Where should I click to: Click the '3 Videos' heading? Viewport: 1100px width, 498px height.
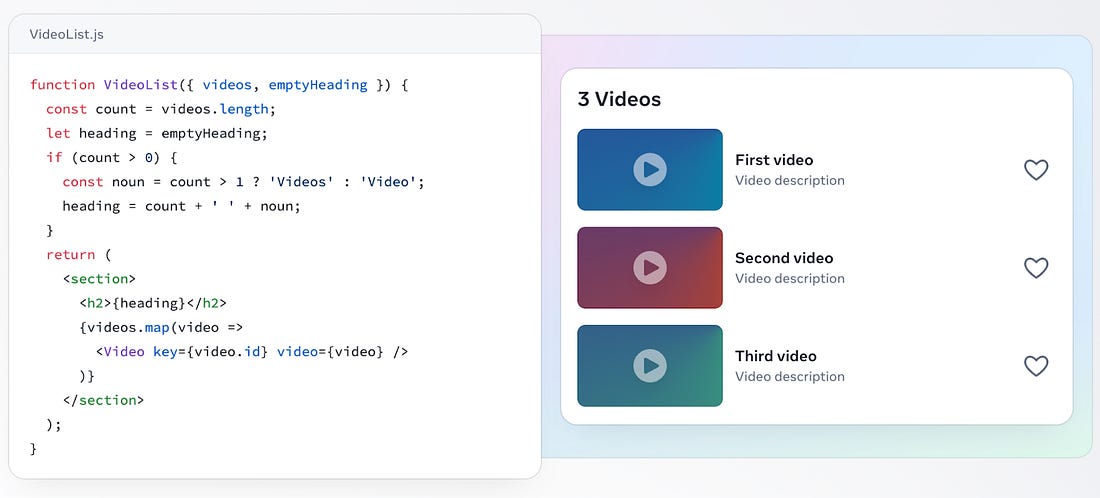click(x=619, y=99)
